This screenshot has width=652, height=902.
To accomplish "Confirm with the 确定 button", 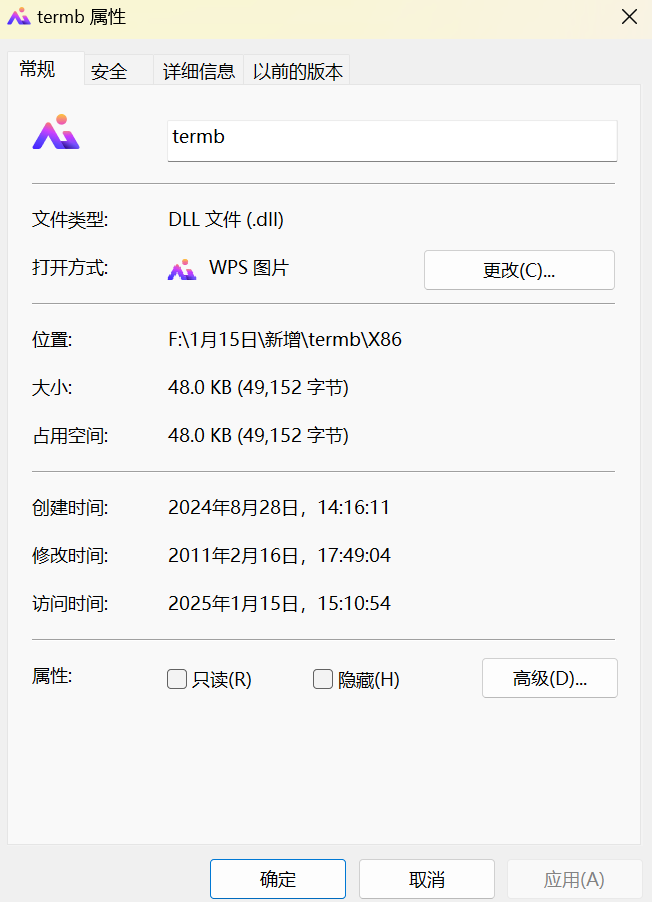I will pyautogui.click(x=278, y=879).
